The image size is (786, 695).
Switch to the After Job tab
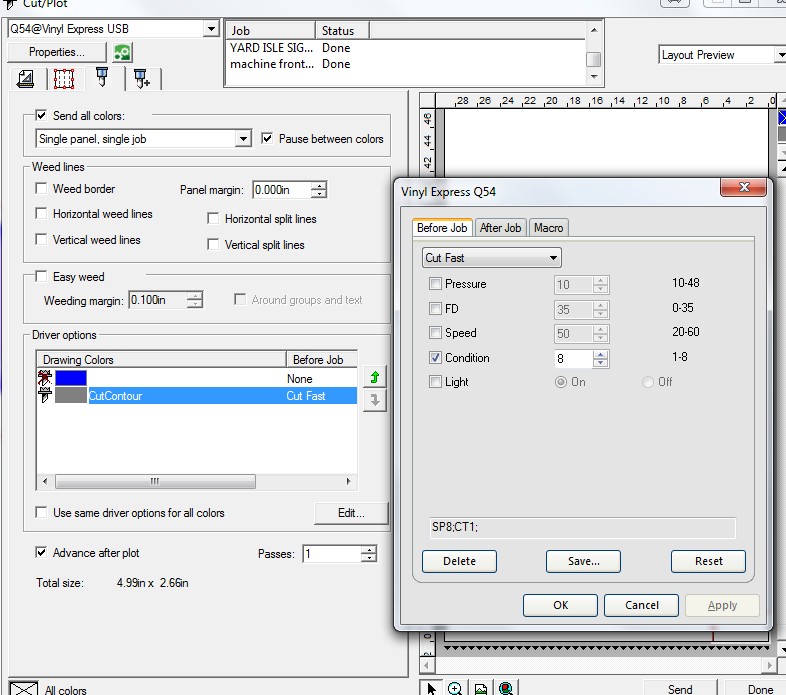pos(500,228)
